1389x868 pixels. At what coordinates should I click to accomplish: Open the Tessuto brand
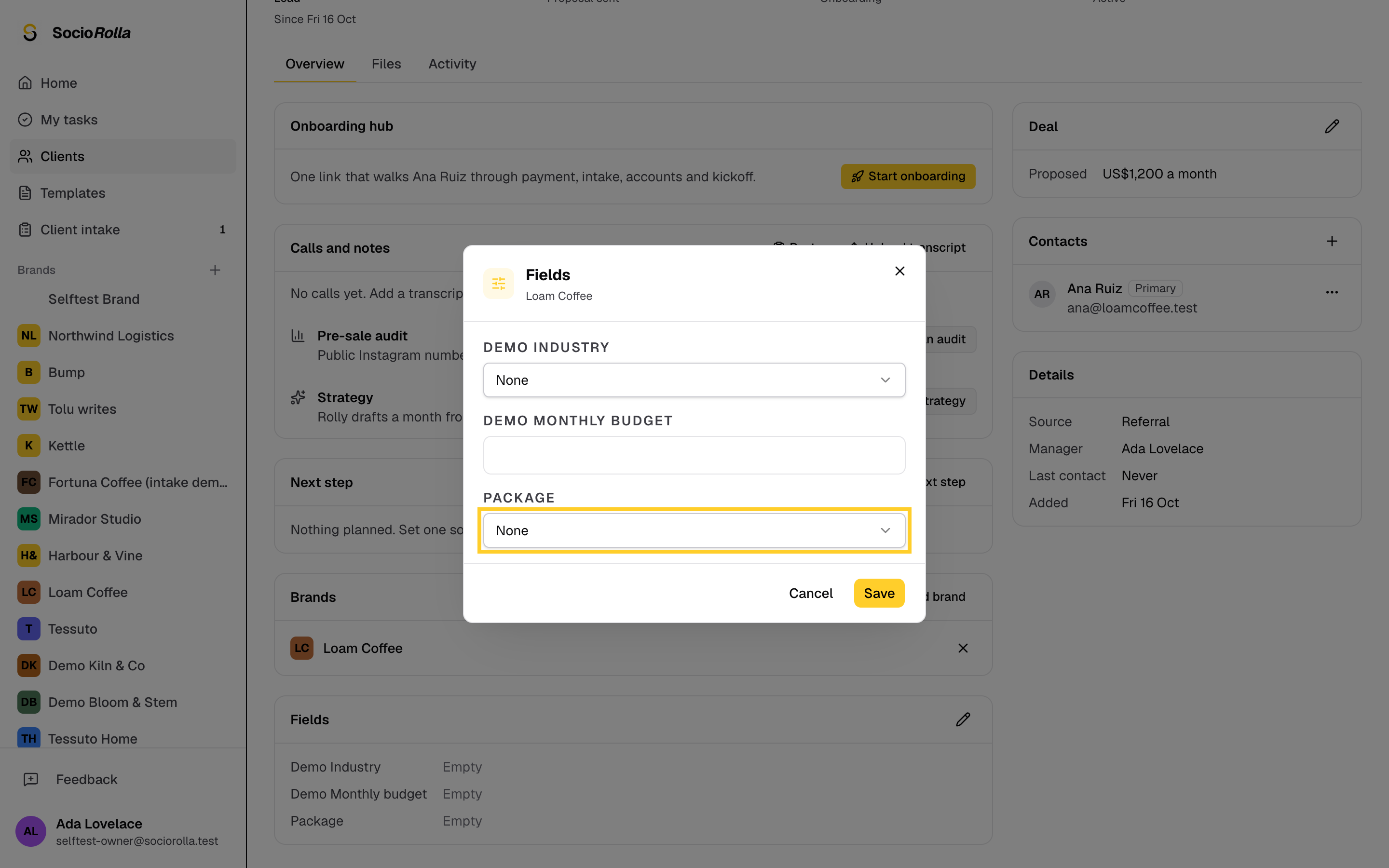123,629
